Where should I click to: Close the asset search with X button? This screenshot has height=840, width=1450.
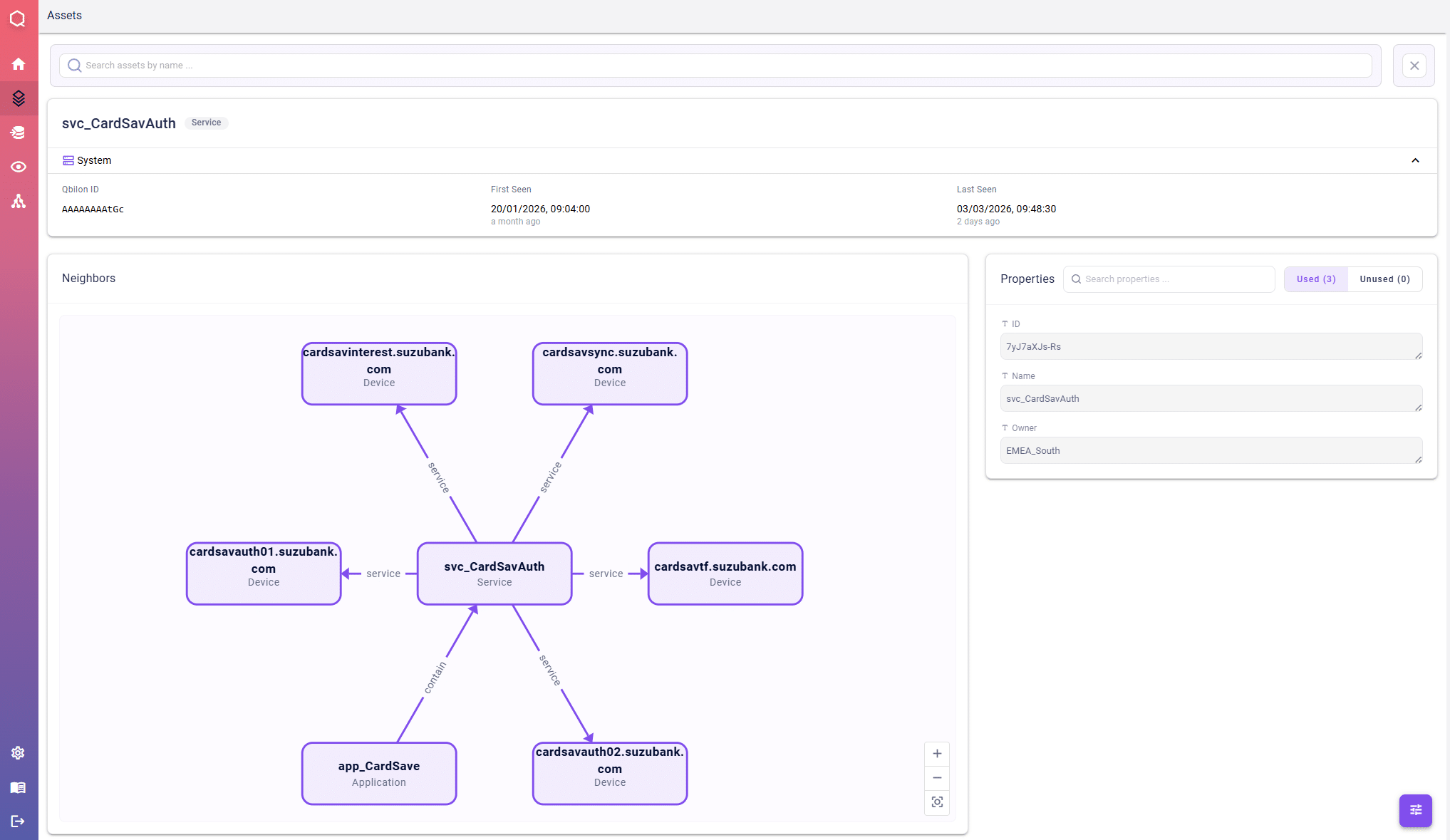click(1414, 66)
